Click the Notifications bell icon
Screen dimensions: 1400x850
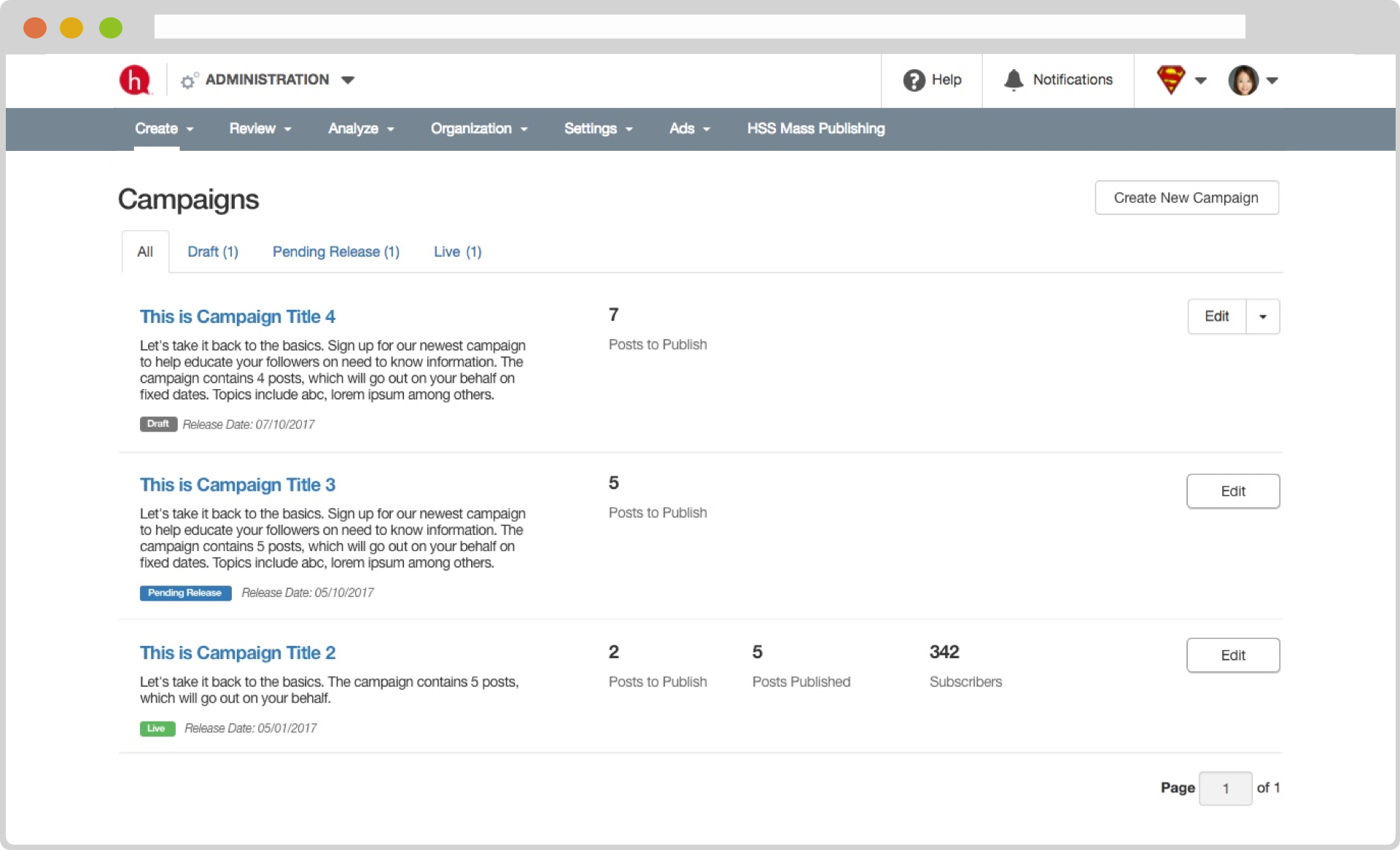pyautogui.click(x=1014, y=79)
